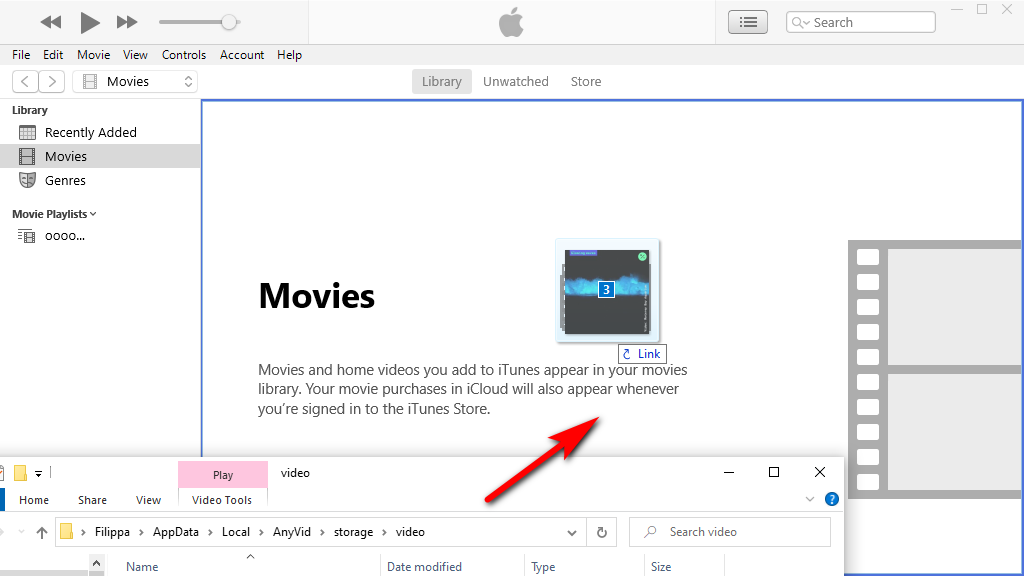The height and width of the screenshot is (576, 1024).
Task: Click Filippa in the address path
Action: coord(112,532)
